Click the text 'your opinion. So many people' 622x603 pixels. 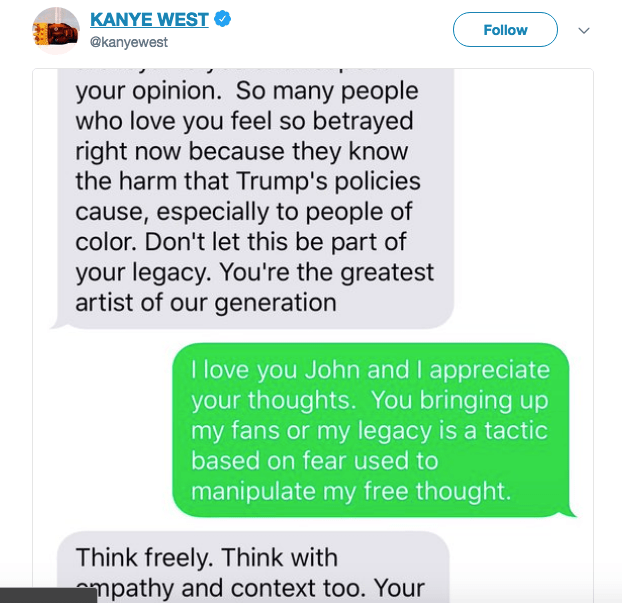[247, 92]
